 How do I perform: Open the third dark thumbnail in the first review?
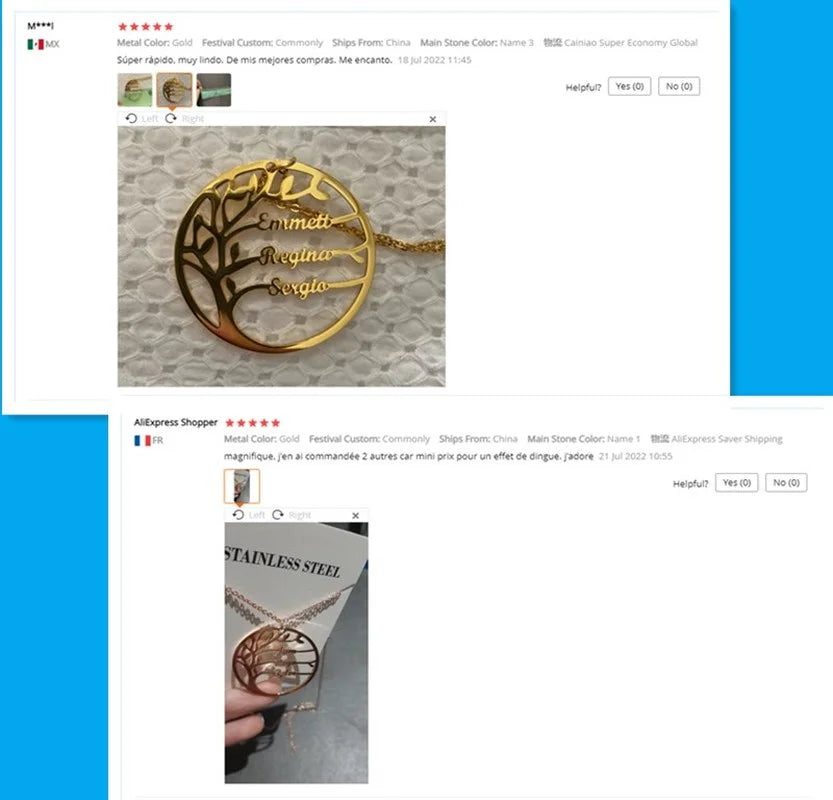point(214,90)
